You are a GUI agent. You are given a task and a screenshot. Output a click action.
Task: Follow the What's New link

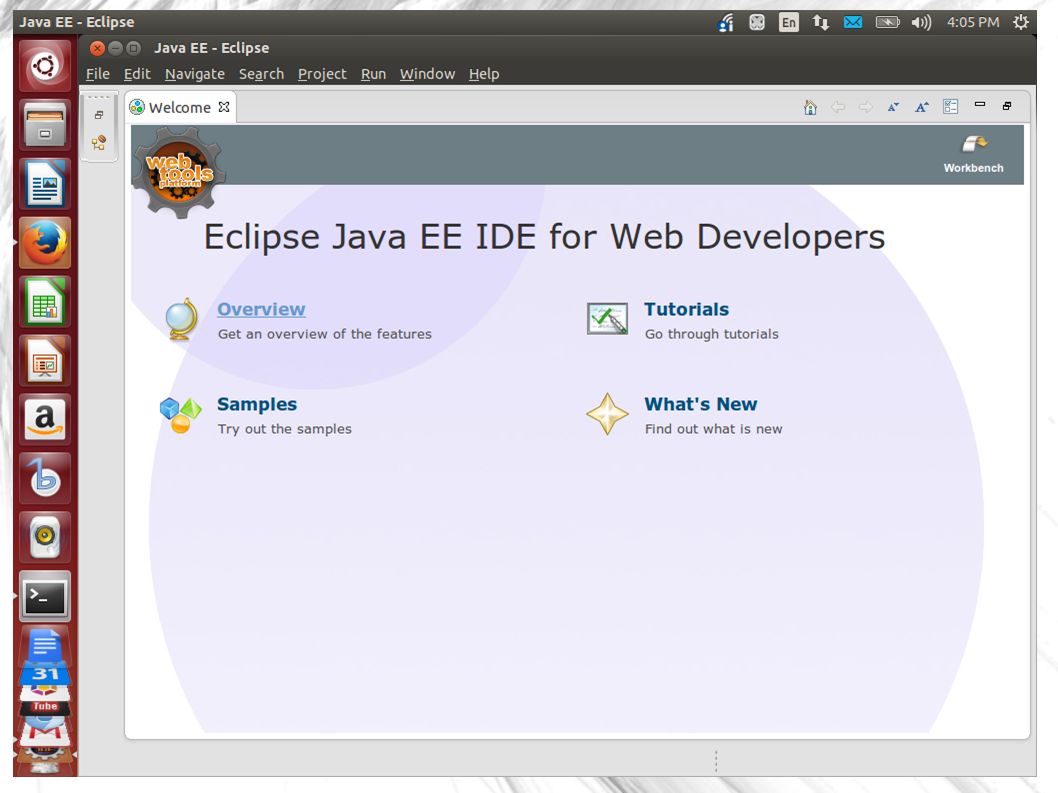coord(700,404)
